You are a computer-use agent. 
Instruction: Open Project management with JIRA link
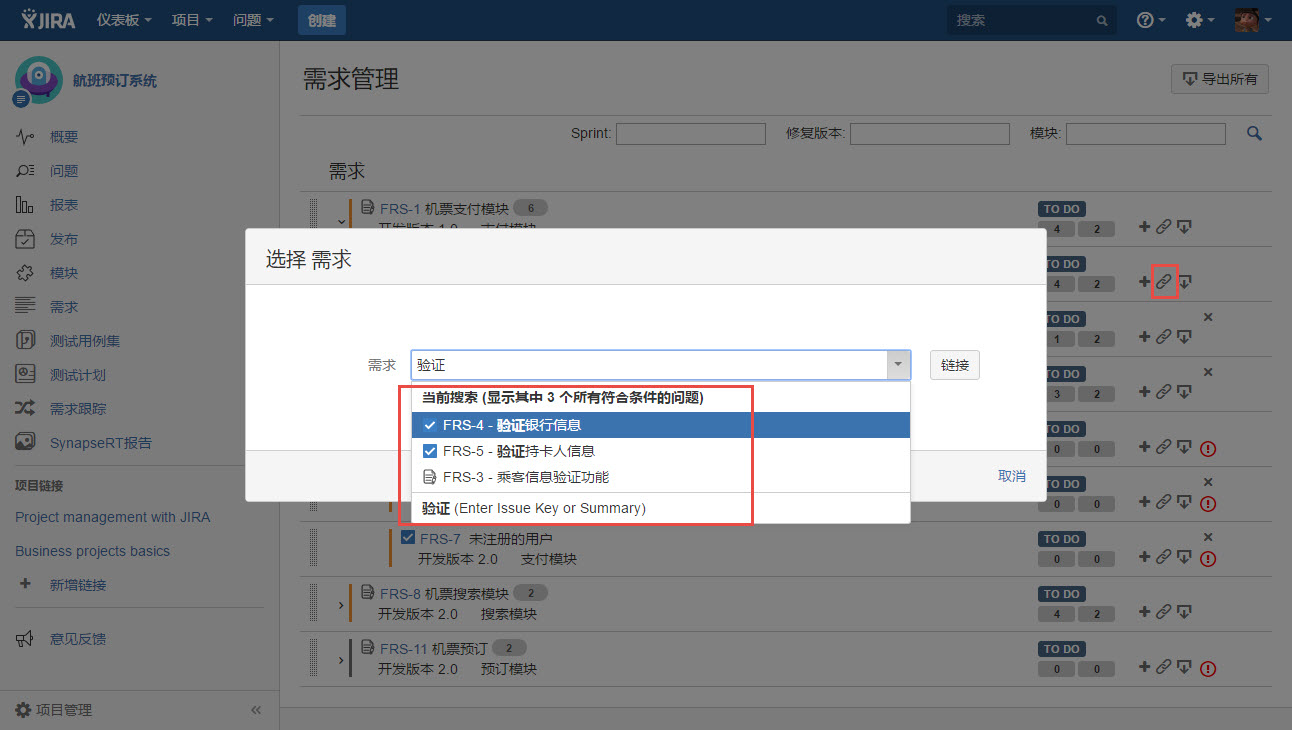(x=112, y=517)
